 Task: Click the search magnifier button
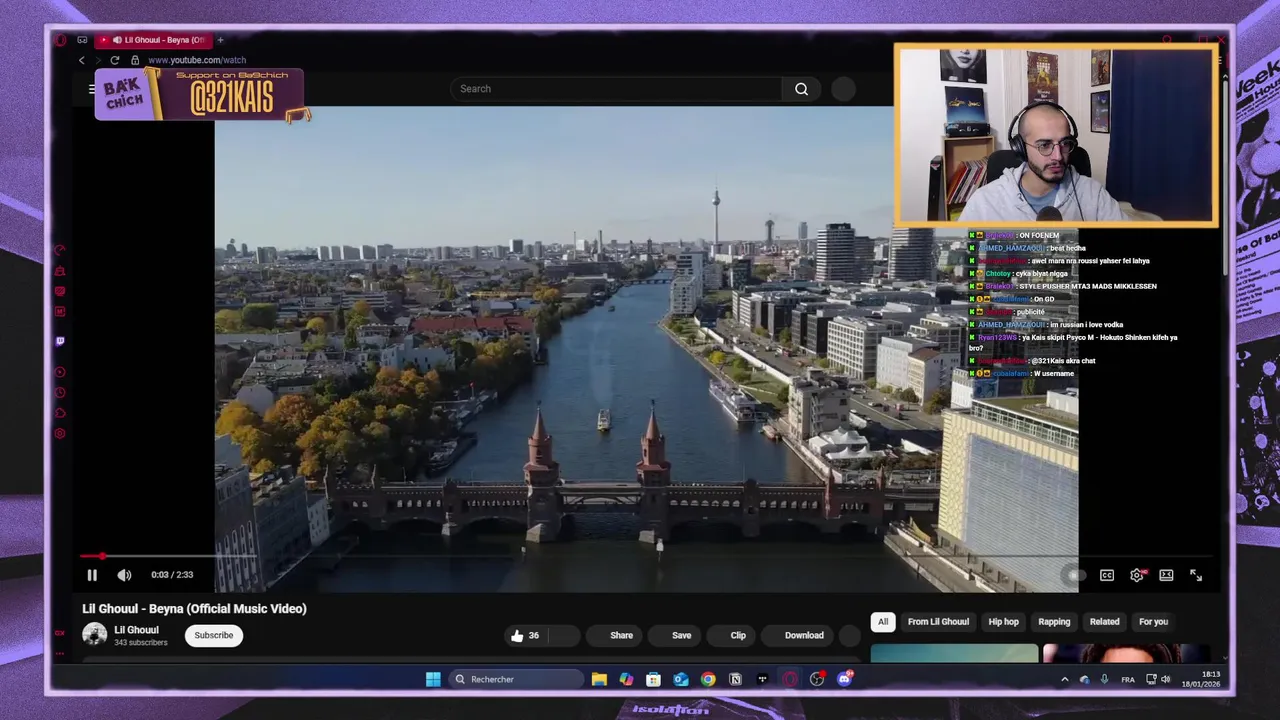801,89
